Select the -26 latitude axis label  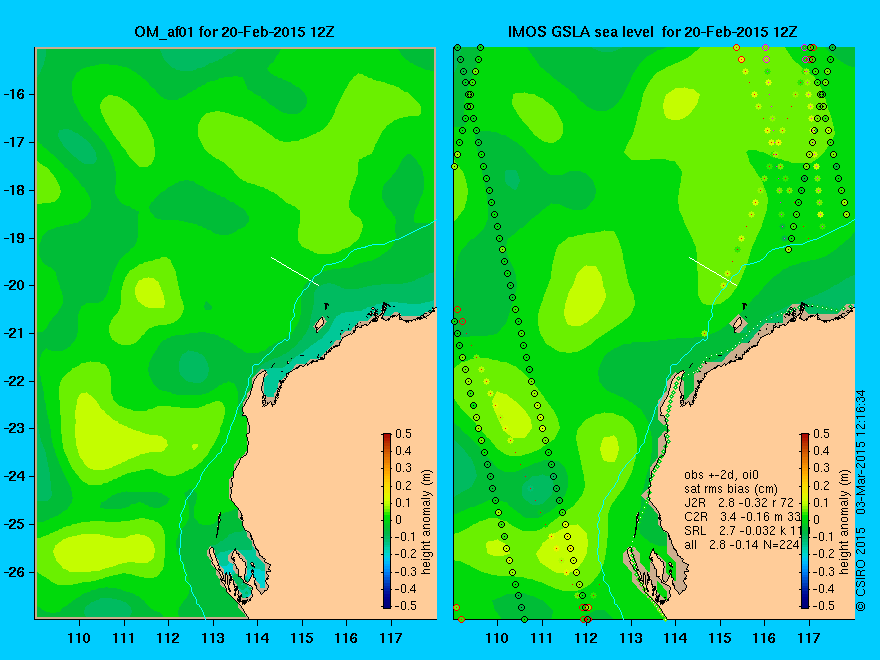[13, 572]
